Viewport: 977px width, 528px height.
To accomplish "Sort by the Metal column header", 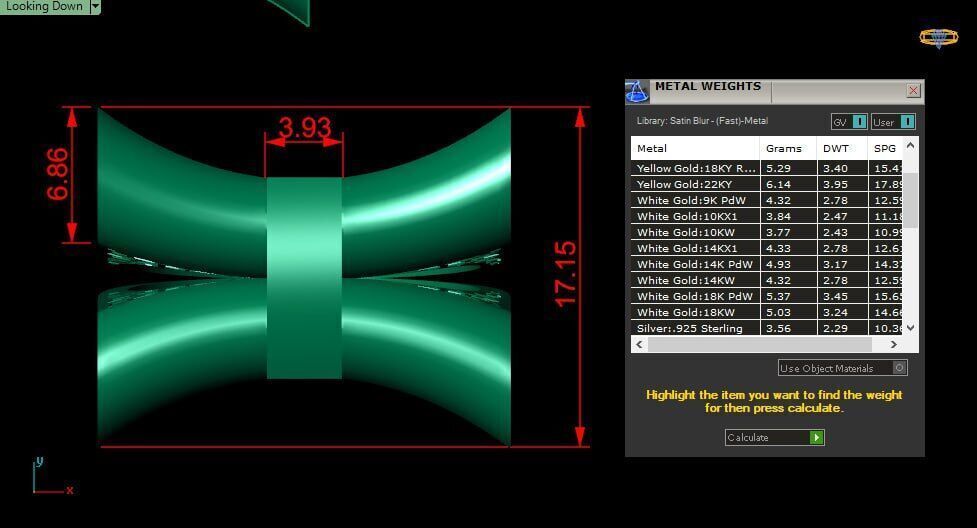I will coord(695,148).
